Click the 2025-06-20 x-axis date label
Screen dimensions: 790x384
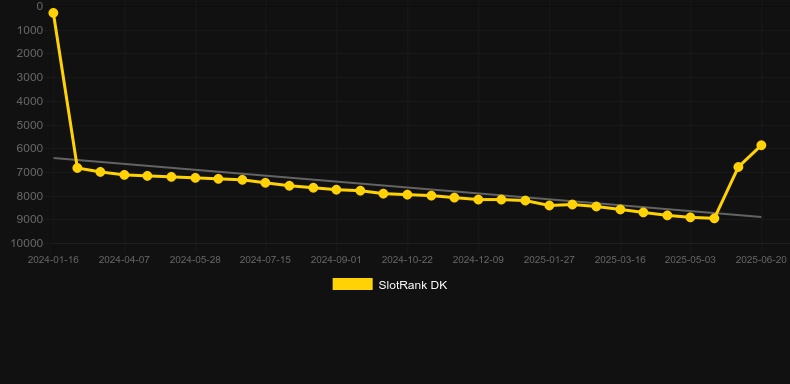761,260
